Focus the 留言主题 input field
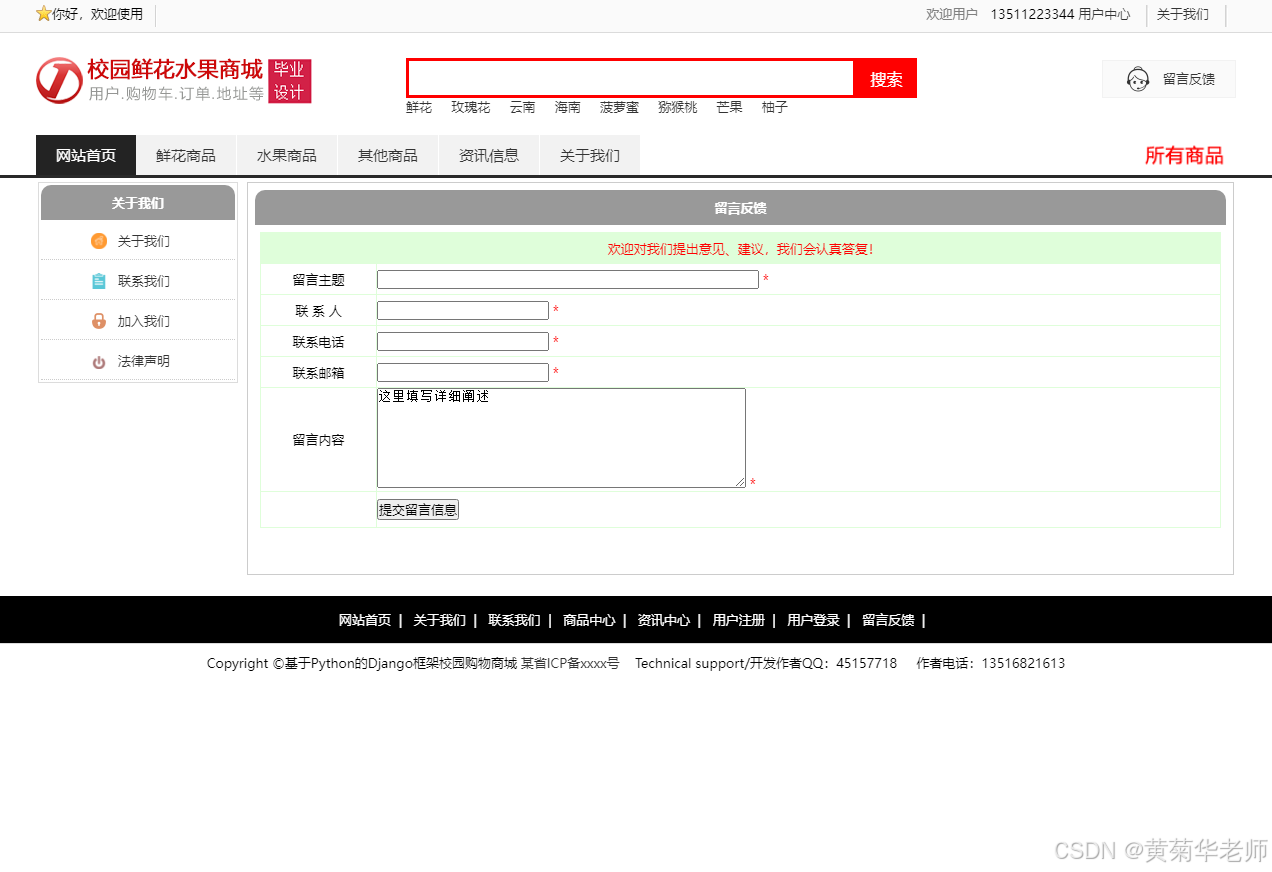 pyautogui.click(x=568, y=280)
